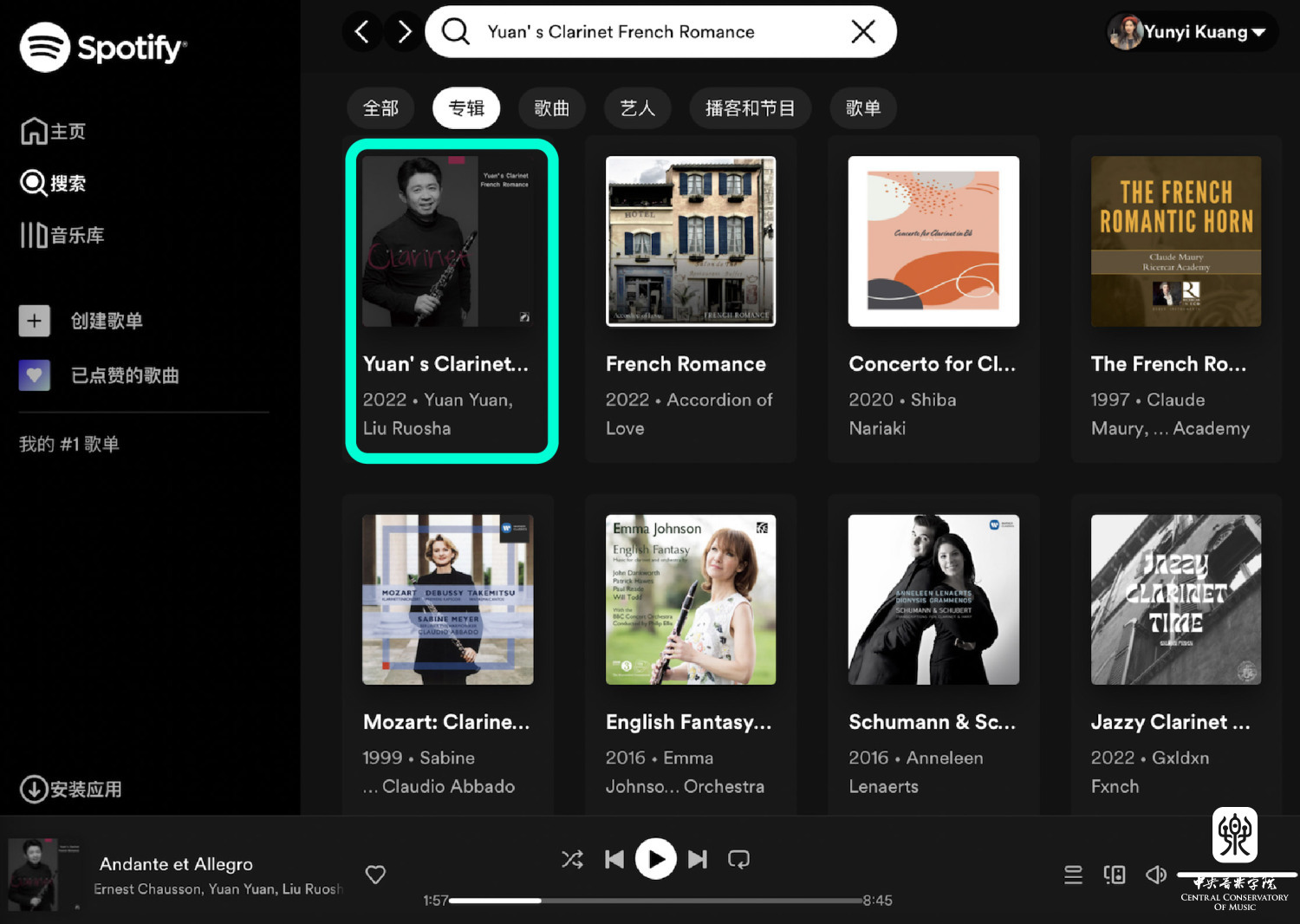The image size is (1300, 924).
Task: Click the plus icon to create a playlist
Action: click(35, 321)
